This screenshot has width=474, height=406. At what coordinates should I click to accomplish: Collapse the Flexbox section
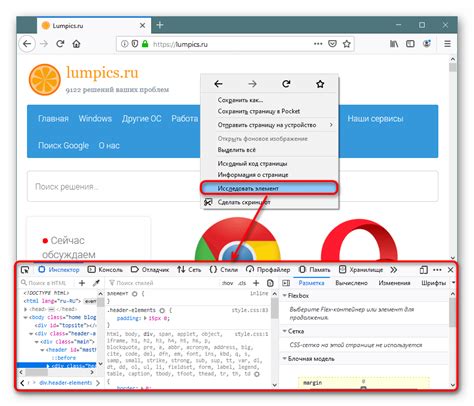[x=285, y=296]
